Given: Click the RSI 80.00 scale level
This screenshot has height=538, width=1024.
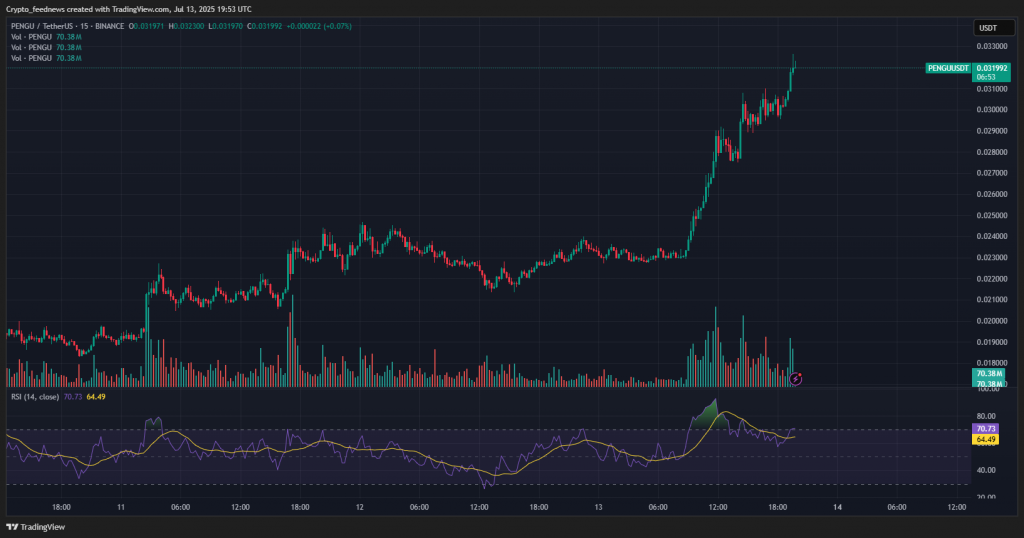Looking at the screenshot, I should click(x=985, y=416).
